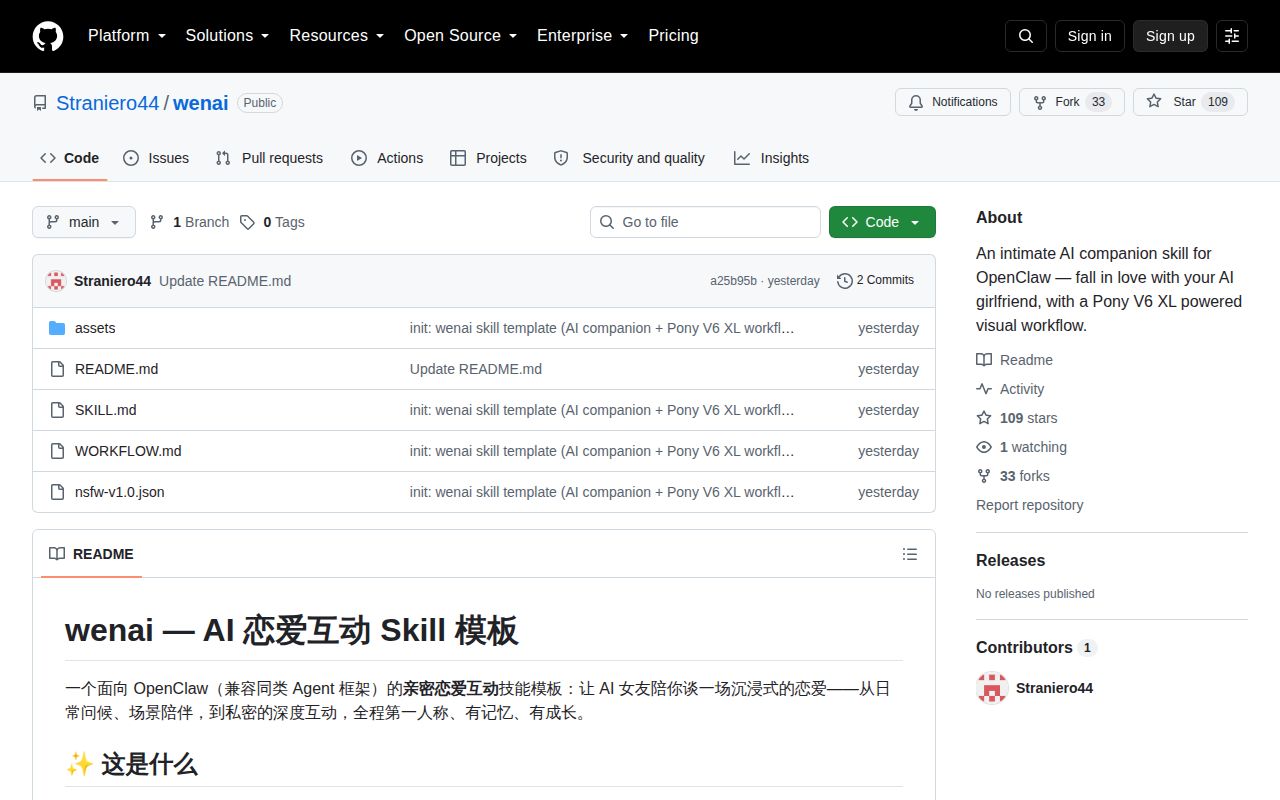The height and width of the screenshot is (800, 1280).
Task: Open the Releases heading link
Action: (x=1010, y=560)
